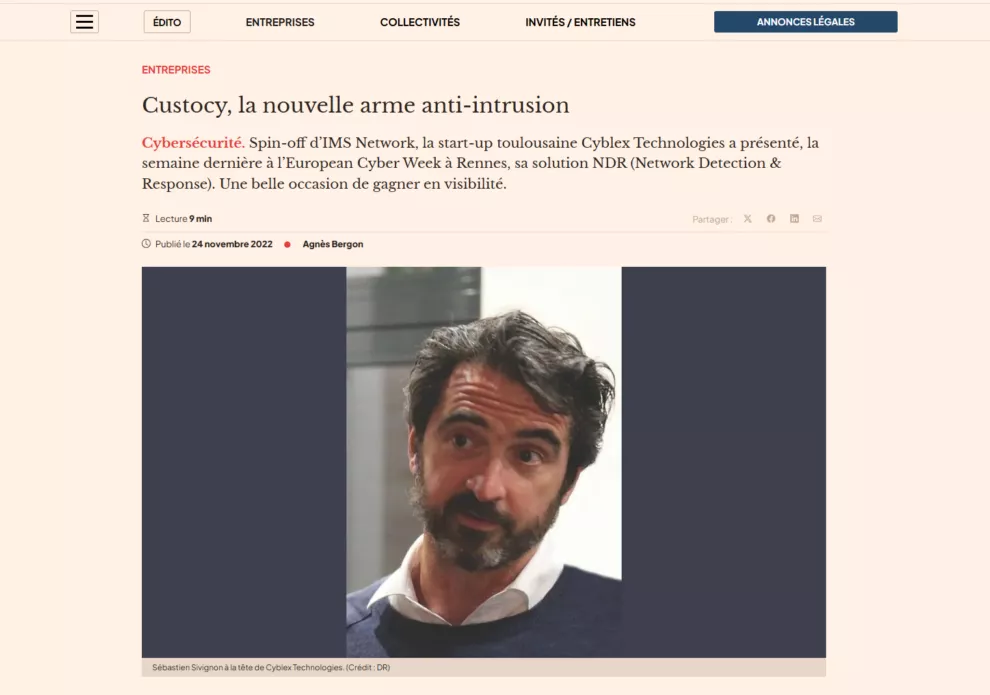The image size is (990, 695).
Task: Click the photo caption about Sébastien Sivignon
Action: (x=271, y=667)
